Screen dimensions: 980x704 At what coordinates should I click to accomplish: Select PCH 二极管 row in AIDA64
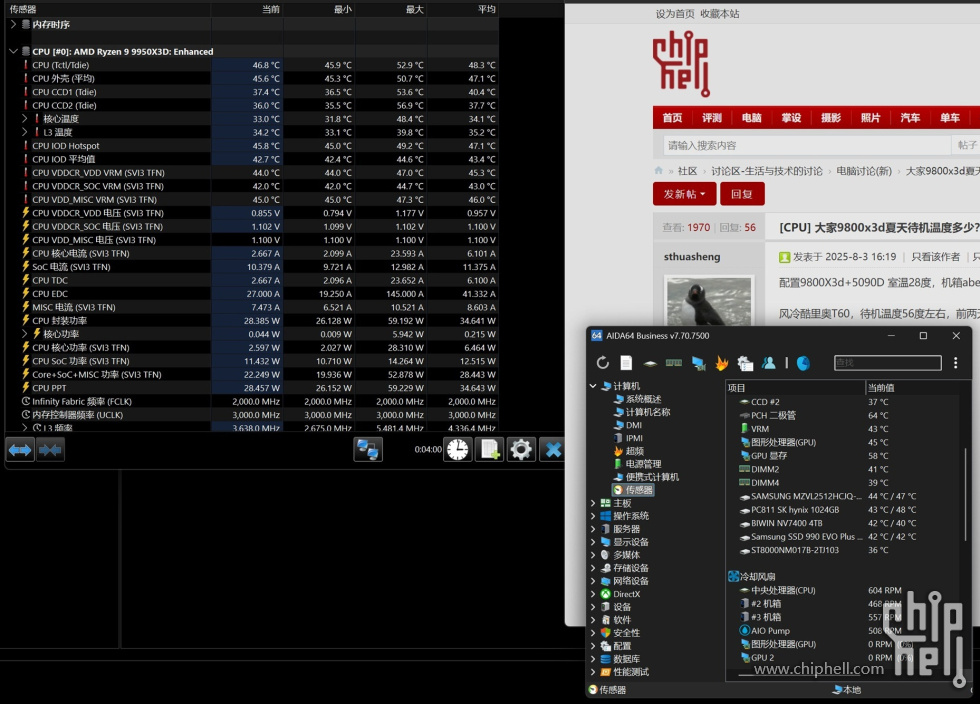[844, 415]
